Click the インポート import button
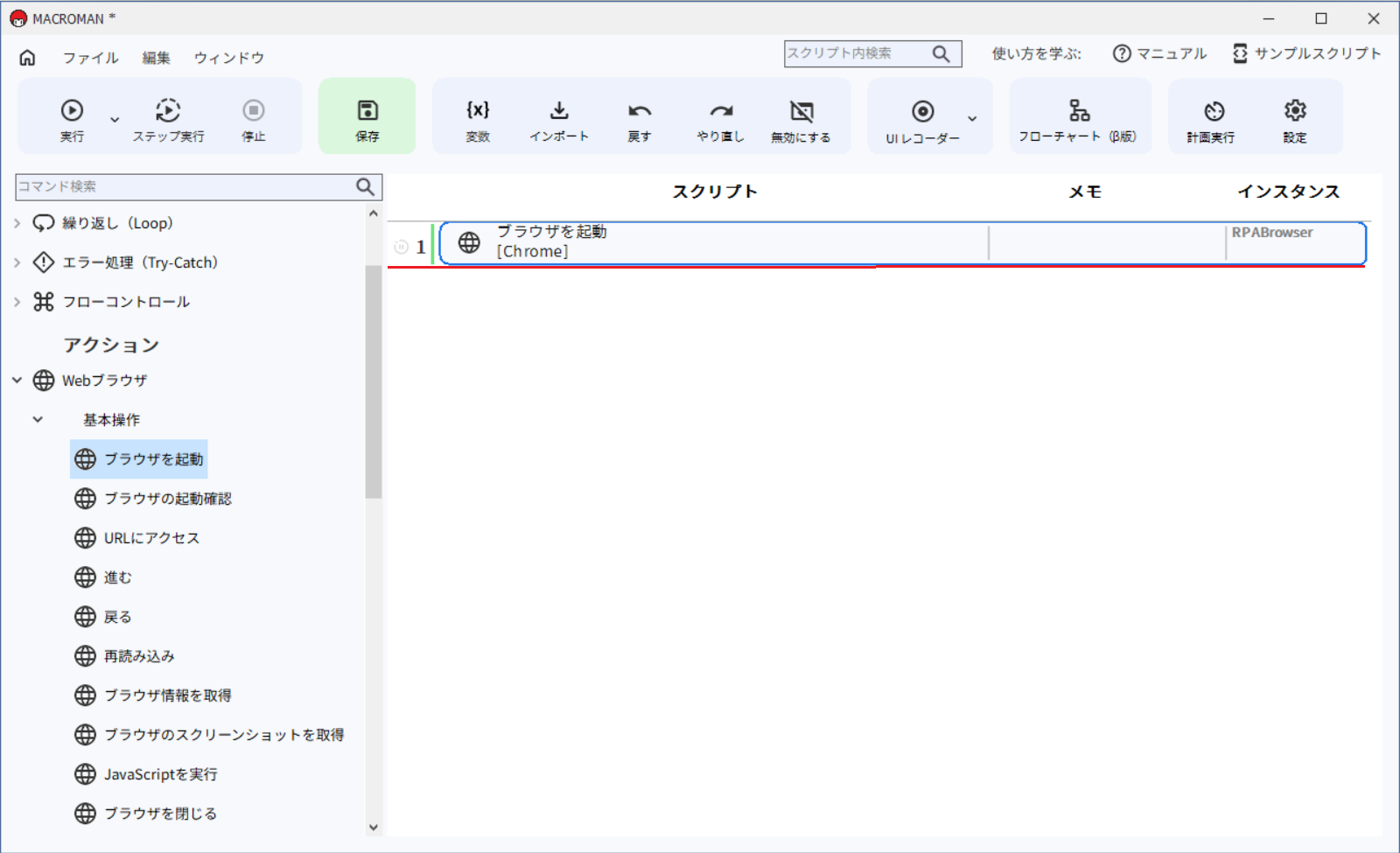 tap(559, 120)
